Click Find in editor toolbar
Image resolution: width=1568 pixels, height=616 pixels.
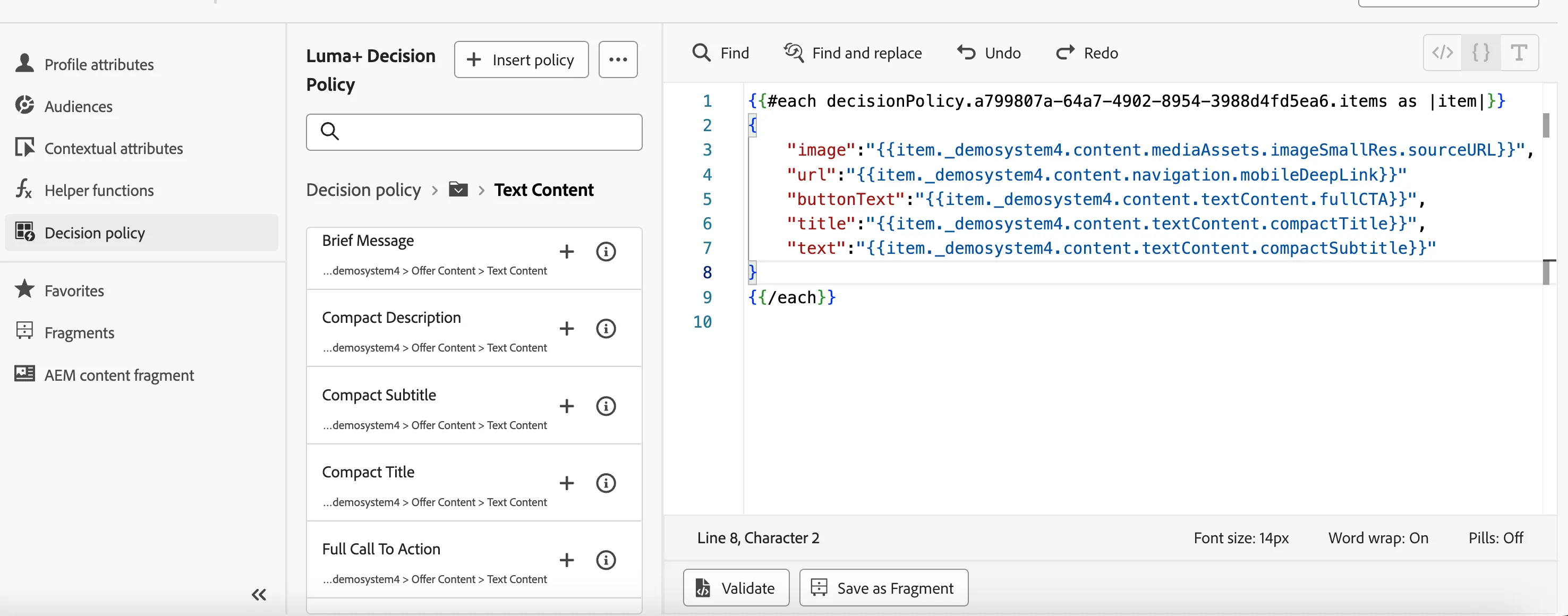721,53
